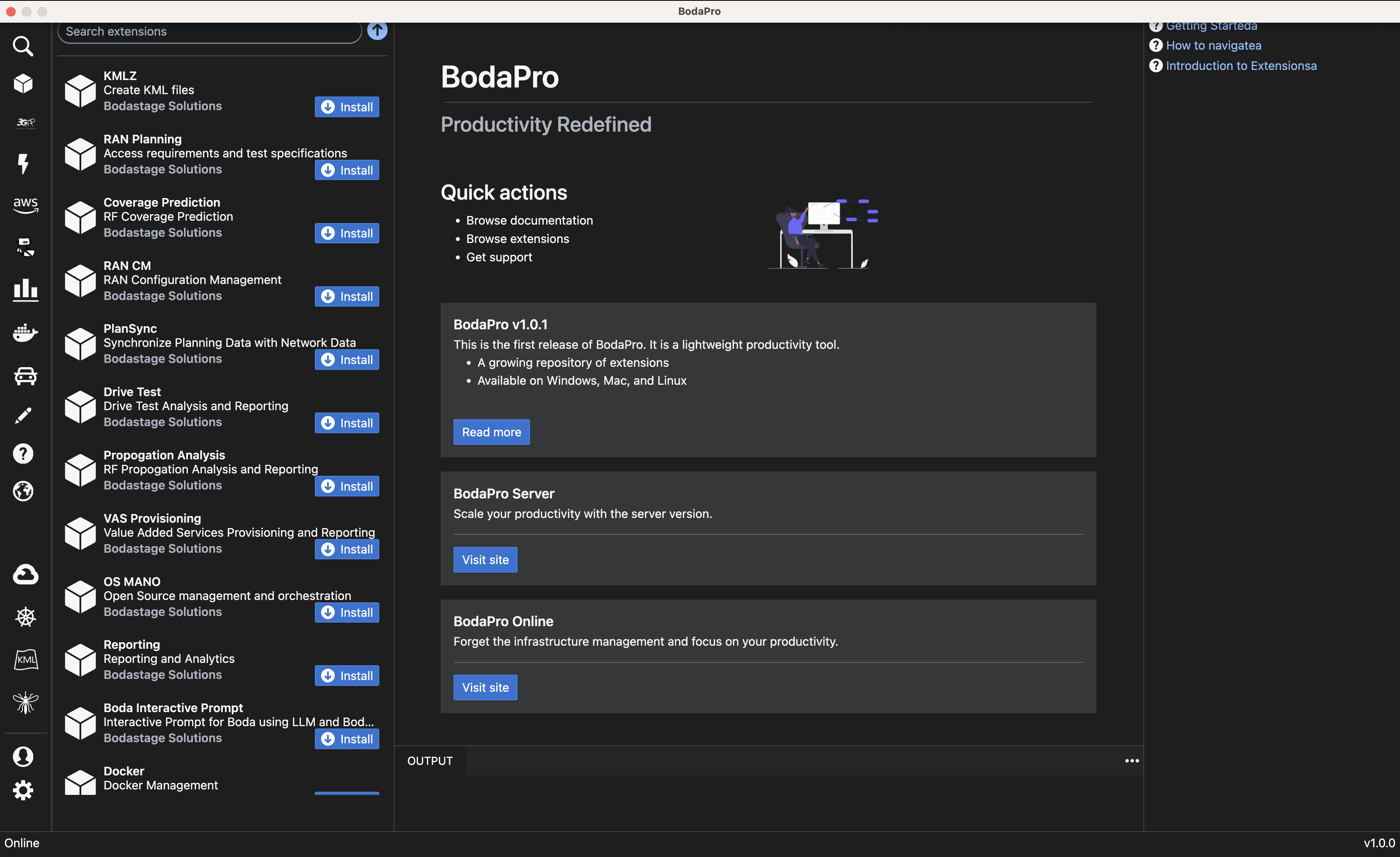
Task: Click the bug insect sidebar icon
Action: (x=25, y=703)
